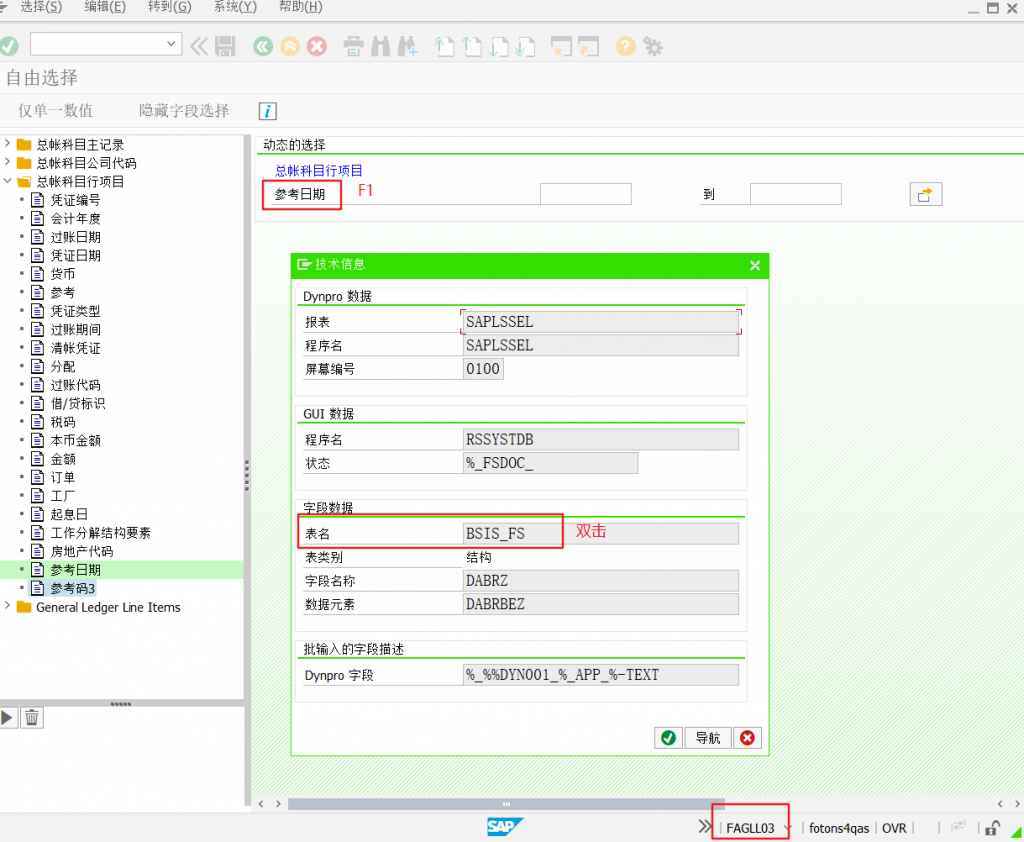Expand the General Ledger Line Items node
The image size is (1024, 842).
(9, 606)
